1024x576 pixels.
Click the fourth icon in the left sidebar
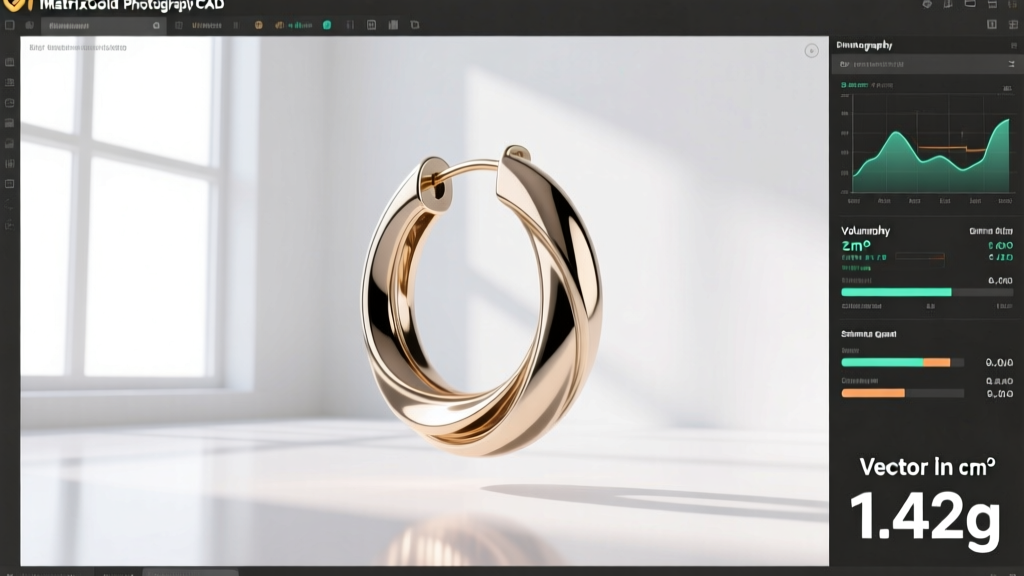tap(10, 123)
